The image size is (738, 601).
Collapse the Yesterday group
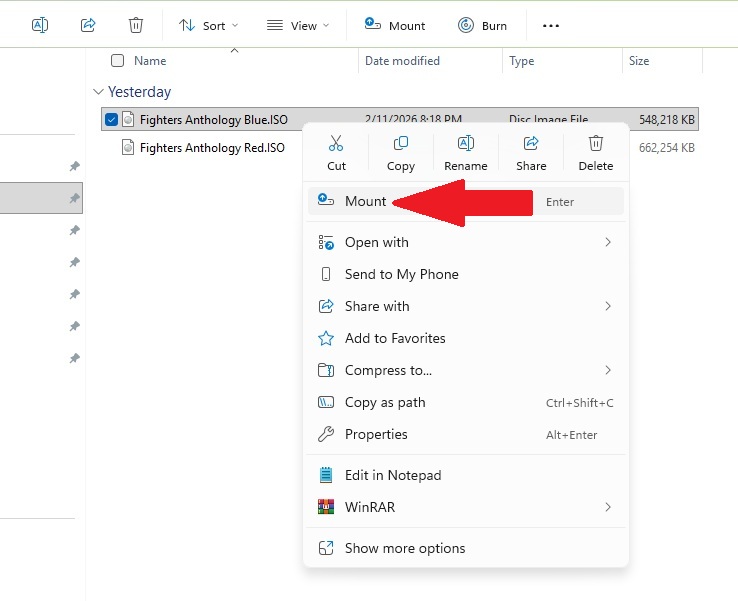(98, 92)
